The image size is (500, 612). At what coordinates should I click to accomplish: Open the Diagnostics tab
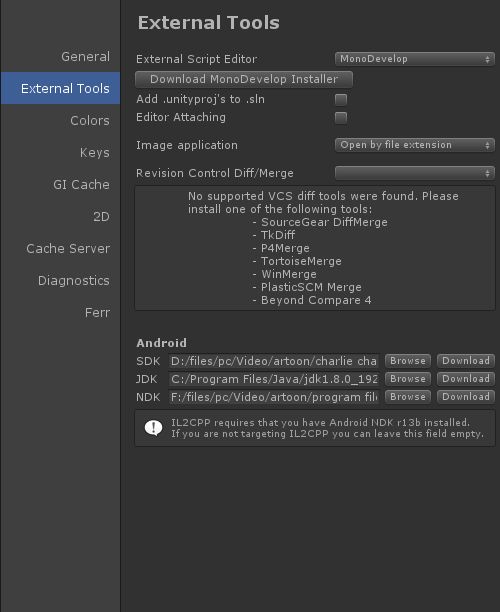(x=60, y=281)
